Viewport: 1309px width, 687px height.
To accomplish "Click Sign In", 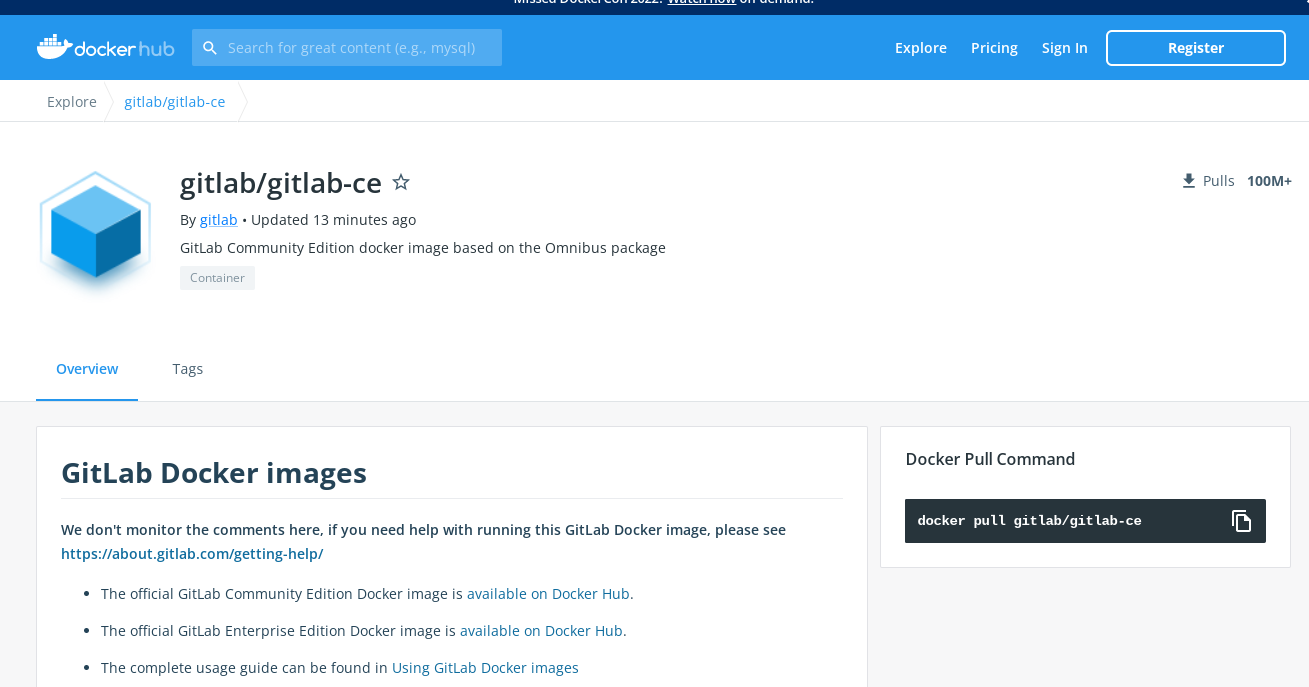I will pos(1064,47).
